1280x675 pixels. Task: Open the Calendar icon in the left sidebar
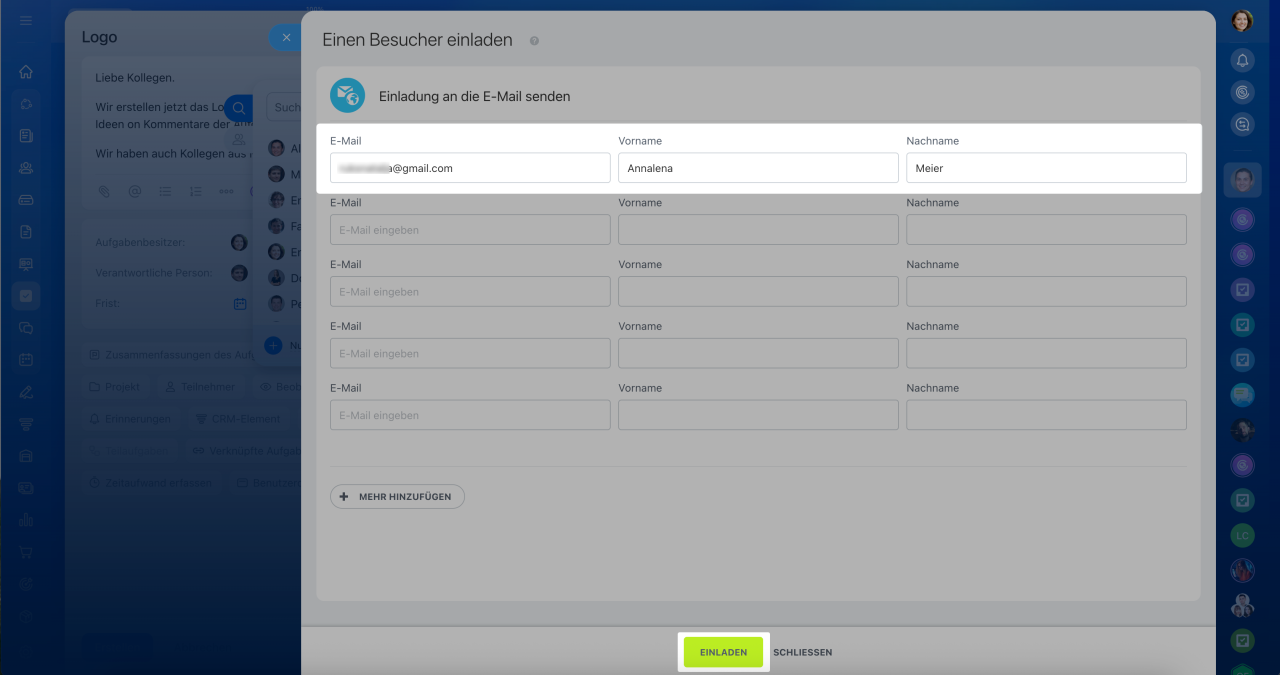tap(26, 360)
